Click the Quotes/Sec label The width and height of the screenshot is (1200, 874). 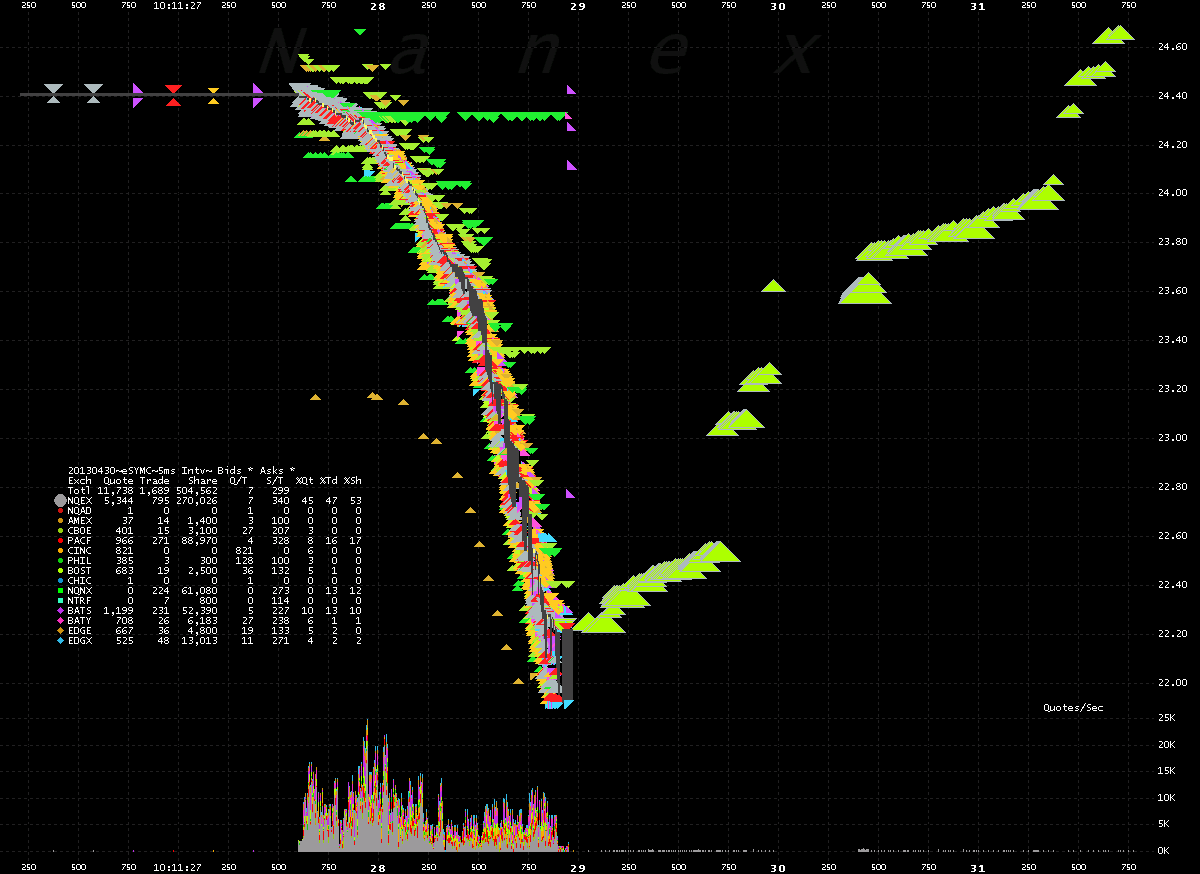pyautogui.click(x=1073, y=708)
